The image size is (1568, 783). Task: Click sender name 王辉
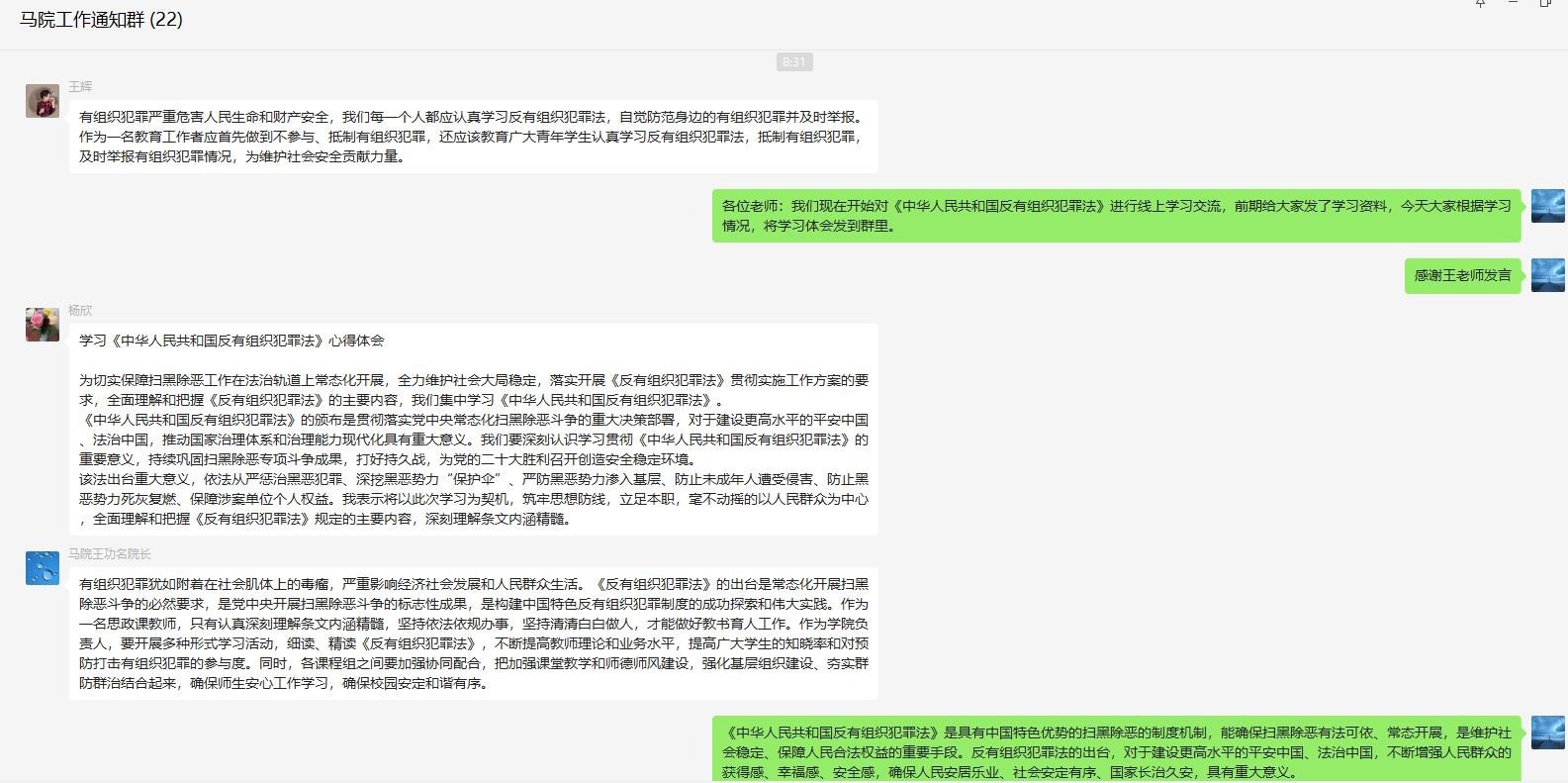[x=80, y=87]
